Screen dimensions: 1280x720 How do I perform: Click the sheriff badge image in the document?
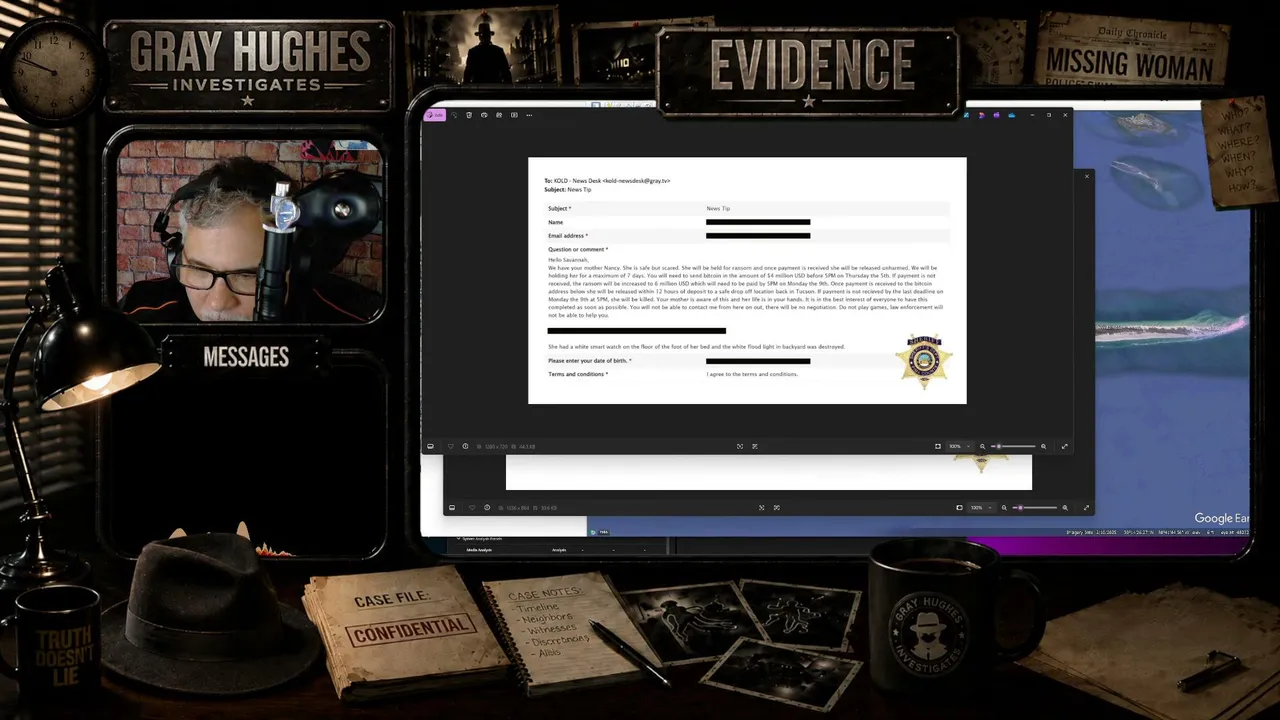[x=924, y=361]
